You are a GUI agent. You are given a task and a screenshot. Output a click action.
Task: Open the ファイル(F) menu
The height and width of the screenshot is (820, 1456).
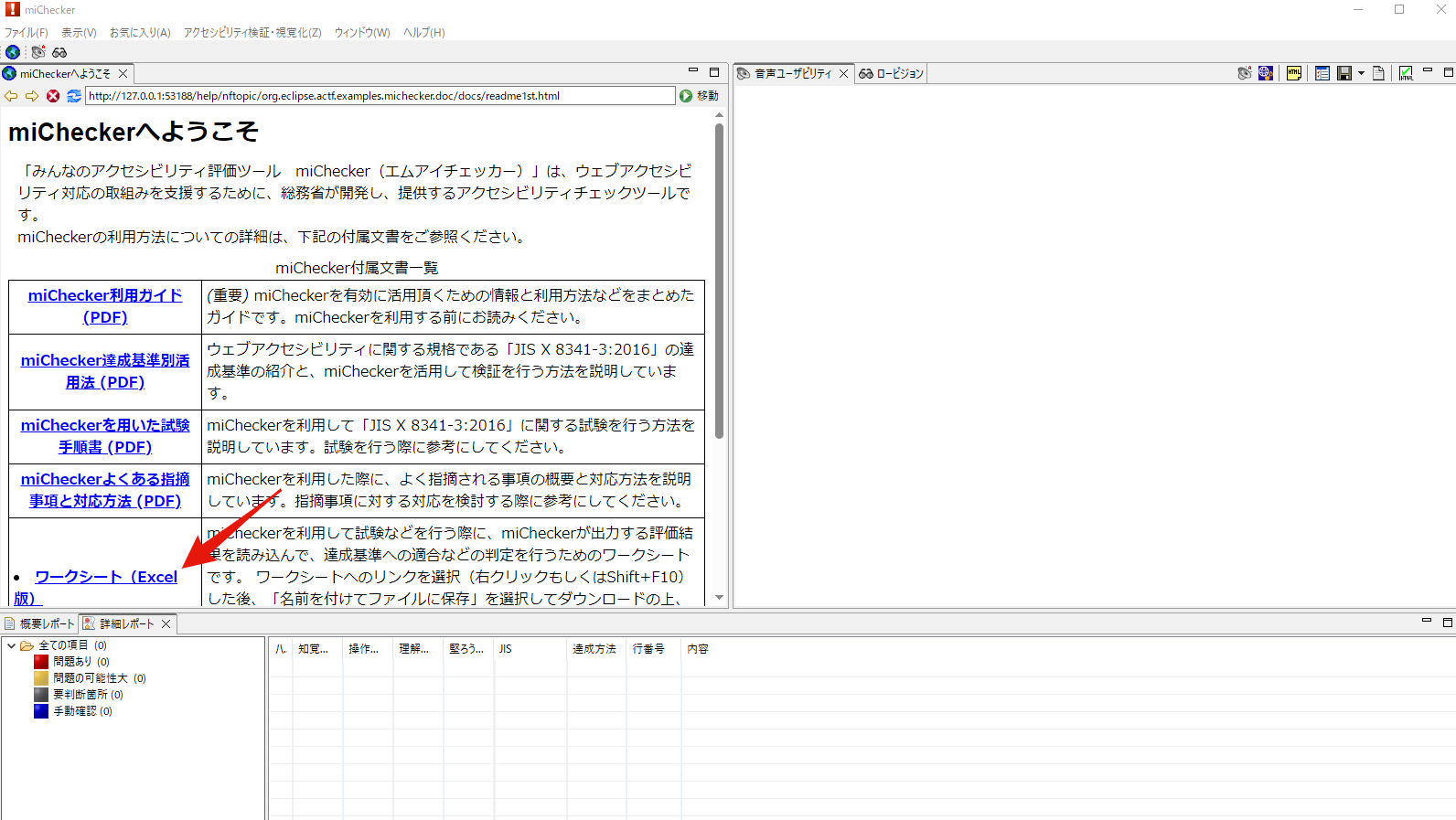pos(26,33)
